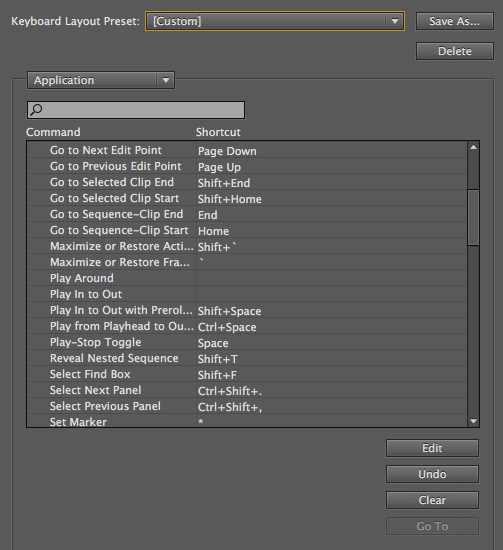Click the scrollbar thumb in the command list

click(473, 217)
